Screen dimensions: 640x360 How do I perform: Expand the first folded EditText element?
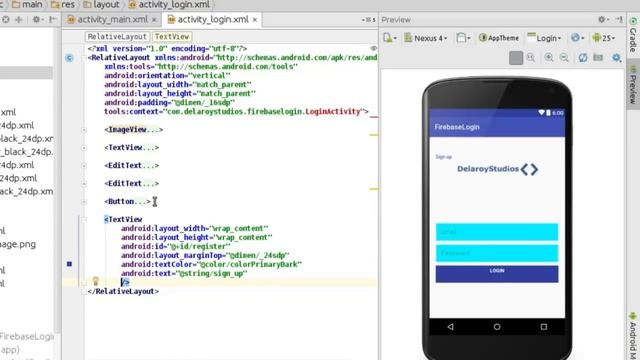[84, 166]
